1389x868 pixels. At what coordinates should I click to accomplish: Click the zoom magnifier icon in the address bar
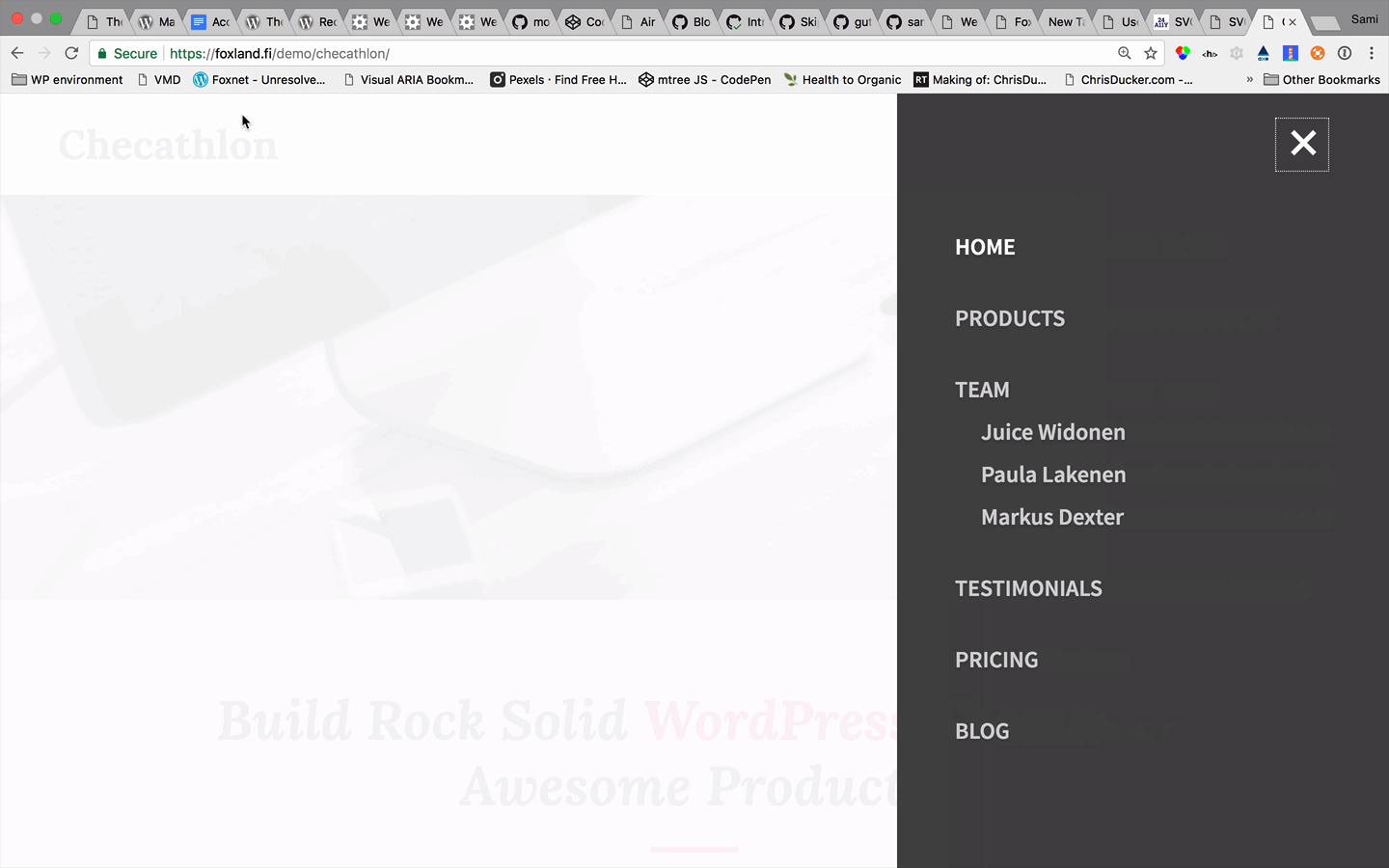coord(1124,53)
